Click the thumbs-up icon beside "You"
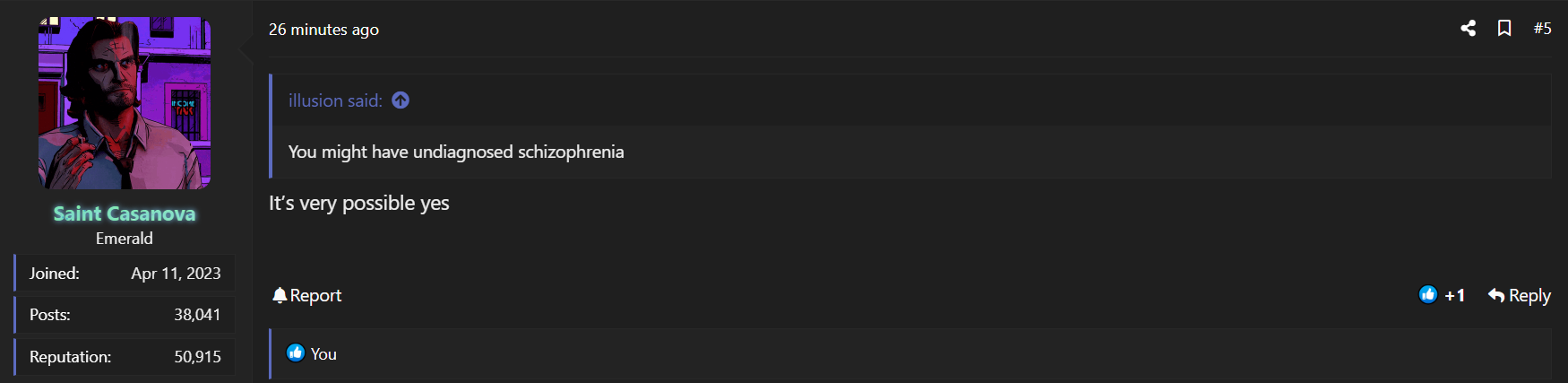Image resolution: width=1568 pixels, height=383 pixels. 296,353
